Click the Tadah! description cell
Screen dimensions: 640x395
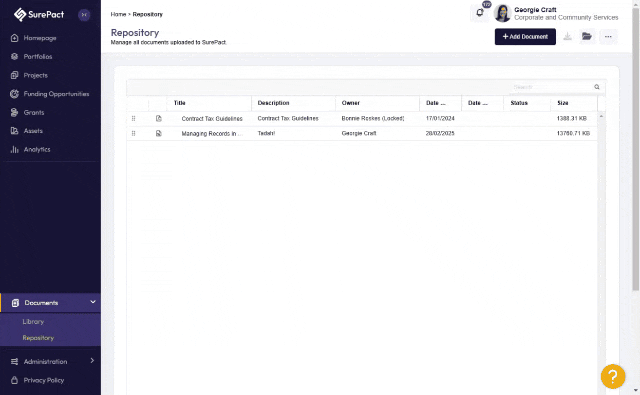[266, 133]
